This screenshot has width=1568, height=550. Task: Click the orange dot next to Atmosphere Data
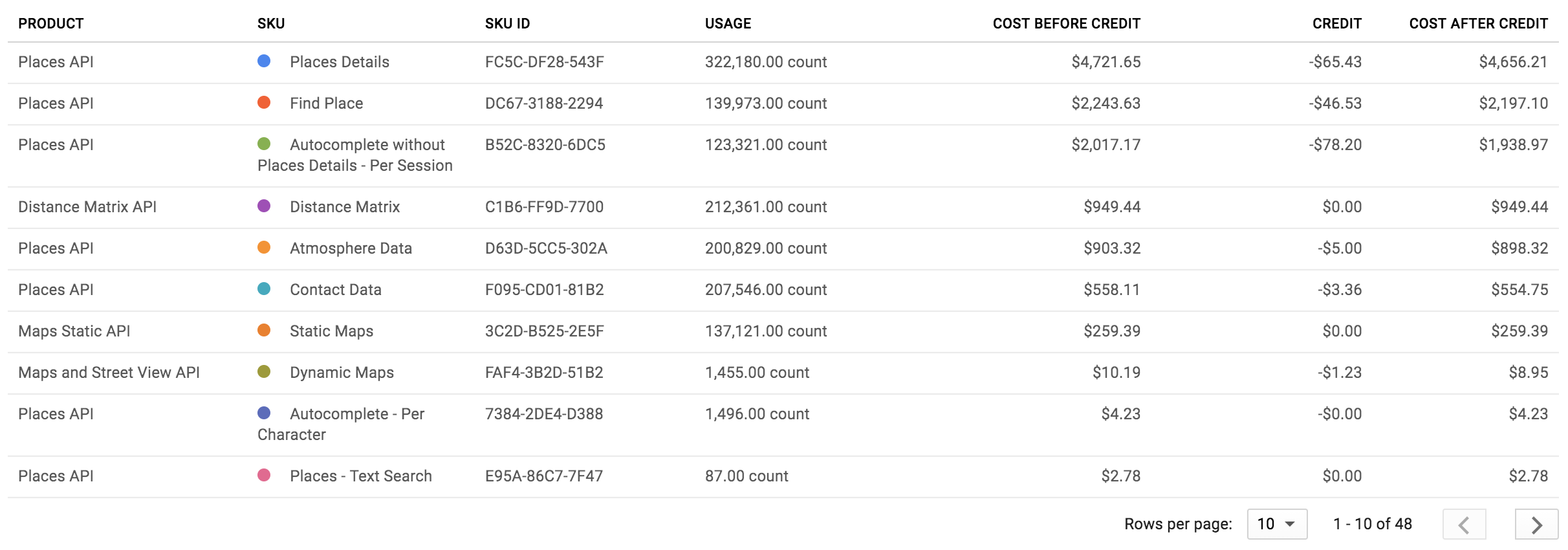(x=265, y=248)
